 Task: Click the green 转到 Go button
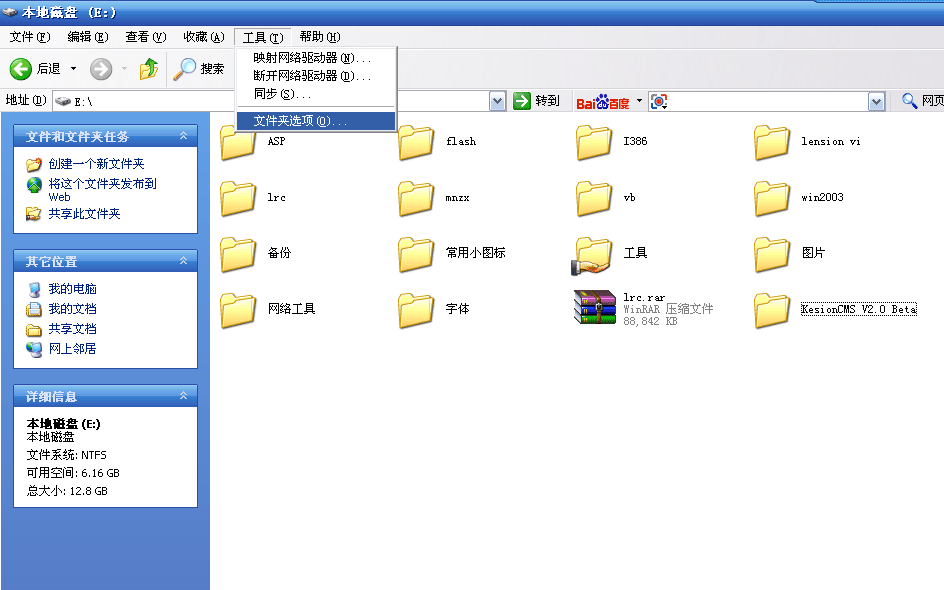coord(537,101)
